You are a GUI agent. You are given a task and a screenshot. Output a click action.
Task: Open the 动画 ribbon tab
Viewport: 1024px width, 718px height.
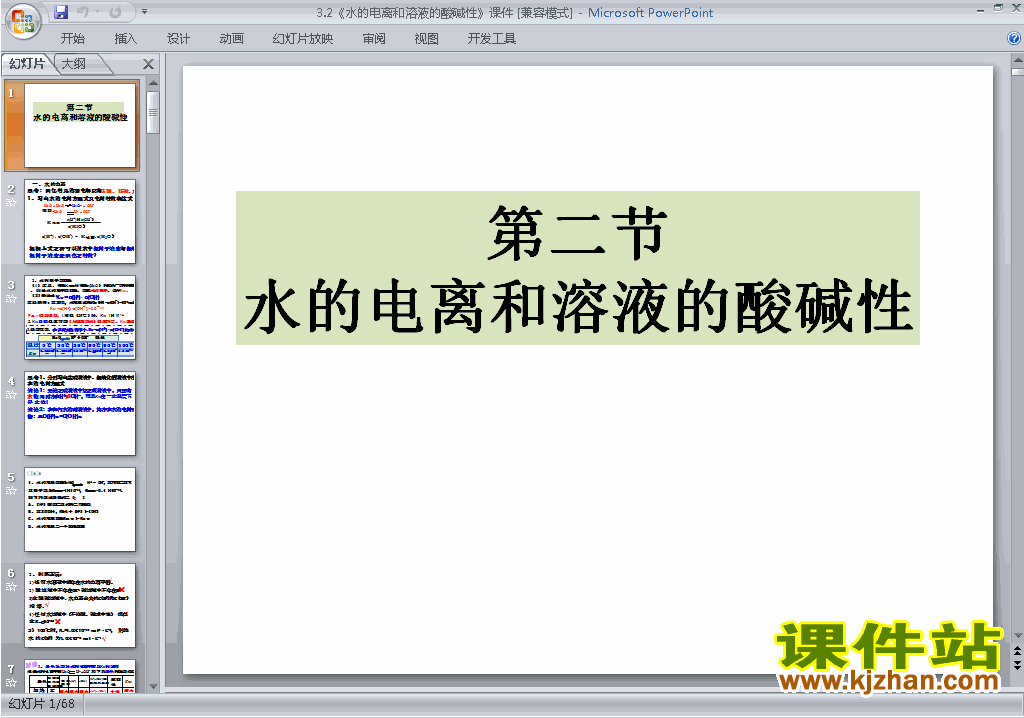point(231,39)
